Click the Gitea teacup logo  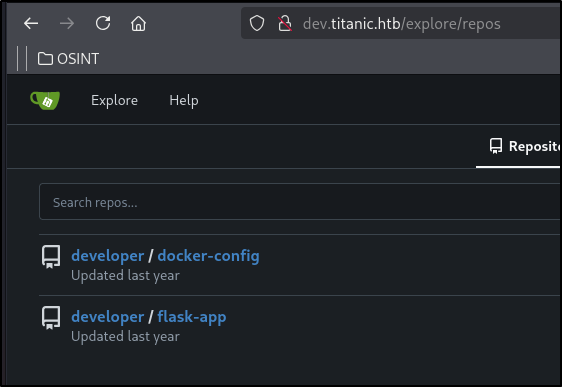pos(45,100)
